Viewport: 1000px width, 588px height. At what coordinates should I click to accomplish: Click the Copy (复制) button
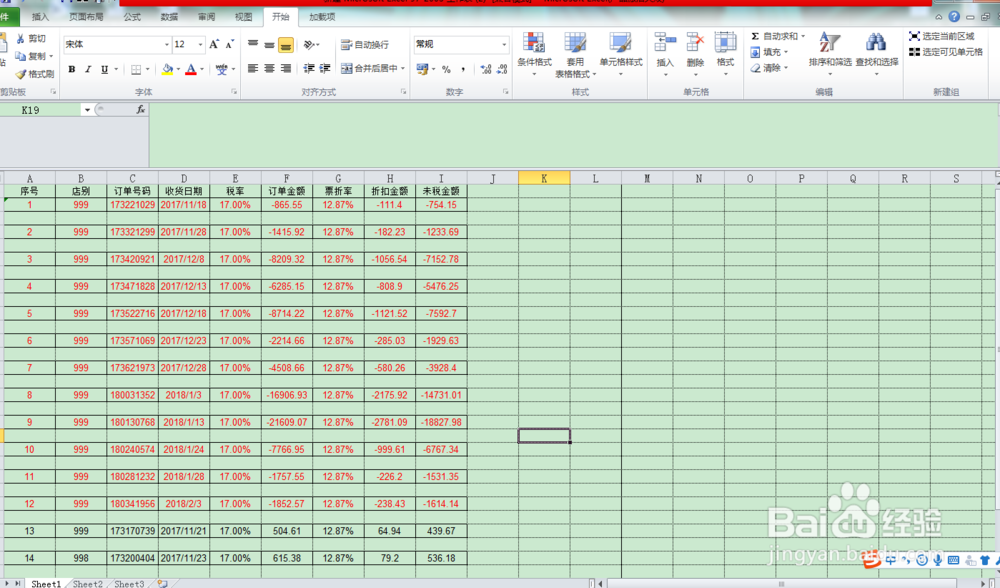point(33,56)
